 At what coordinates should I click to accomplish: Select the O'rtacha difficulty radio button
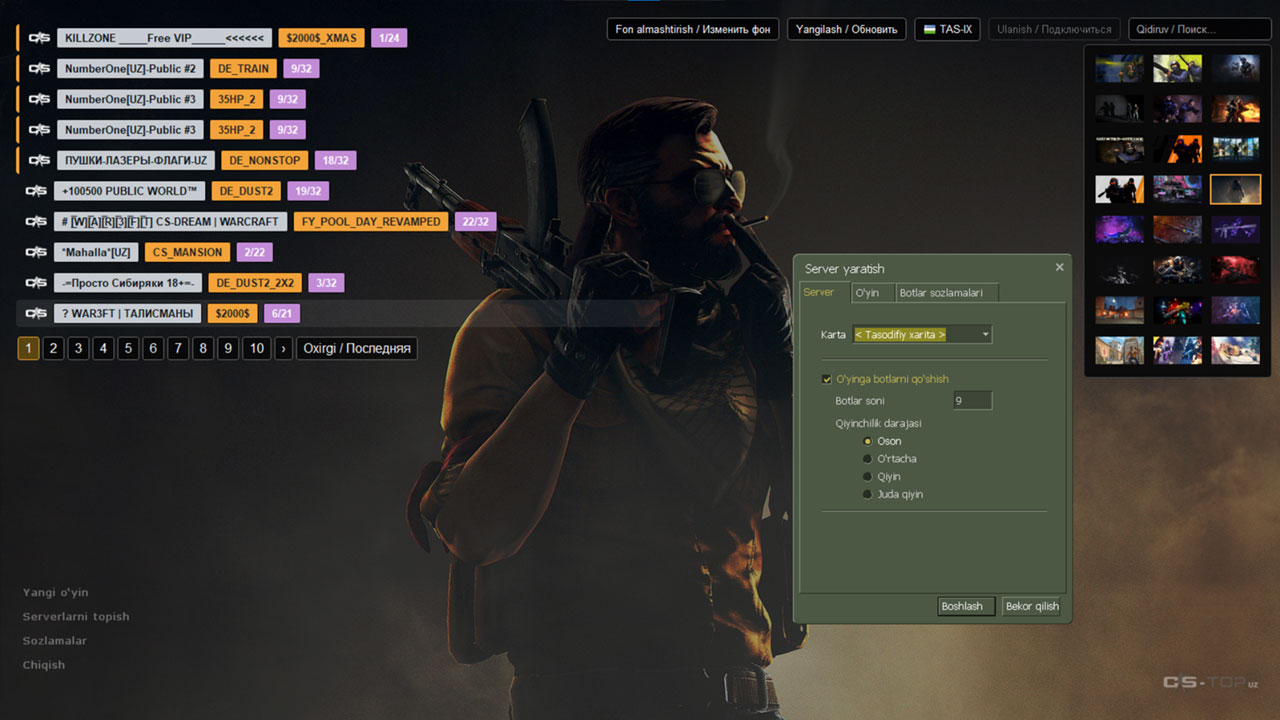click(868, 459)
